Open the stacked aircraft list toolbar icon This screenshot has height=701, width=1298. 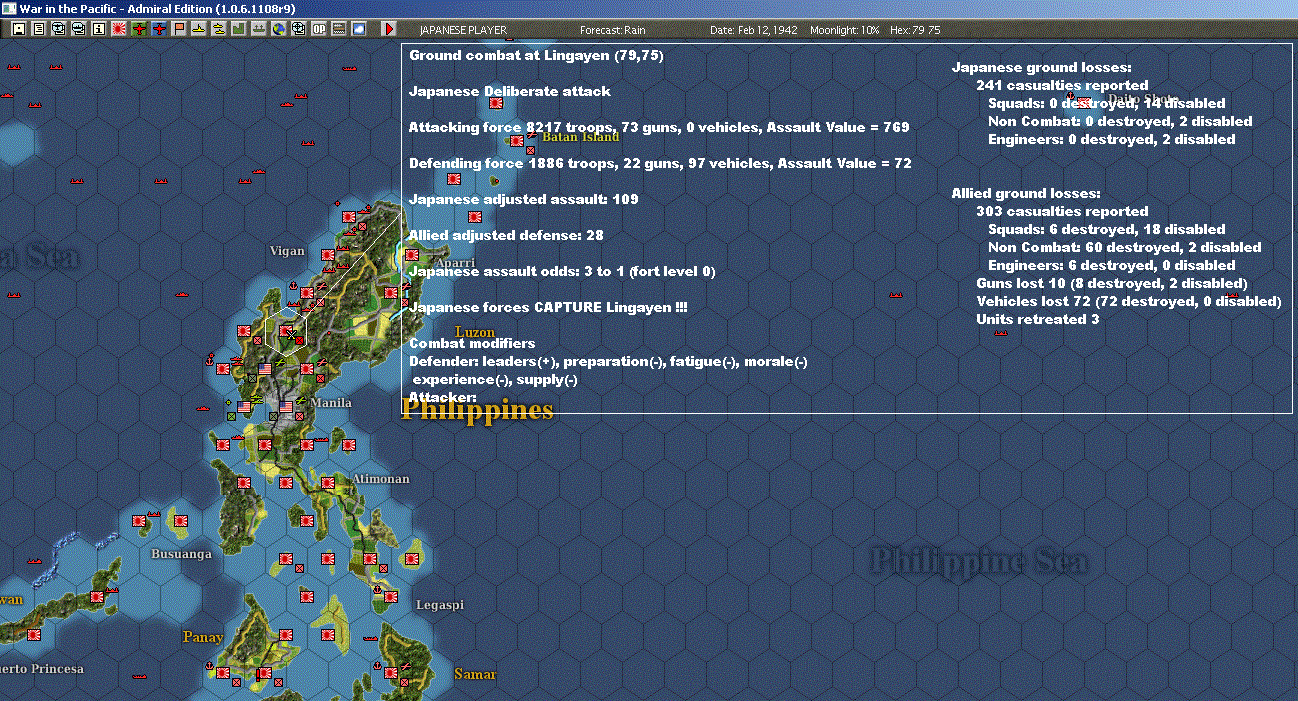(x=58, y=29)
